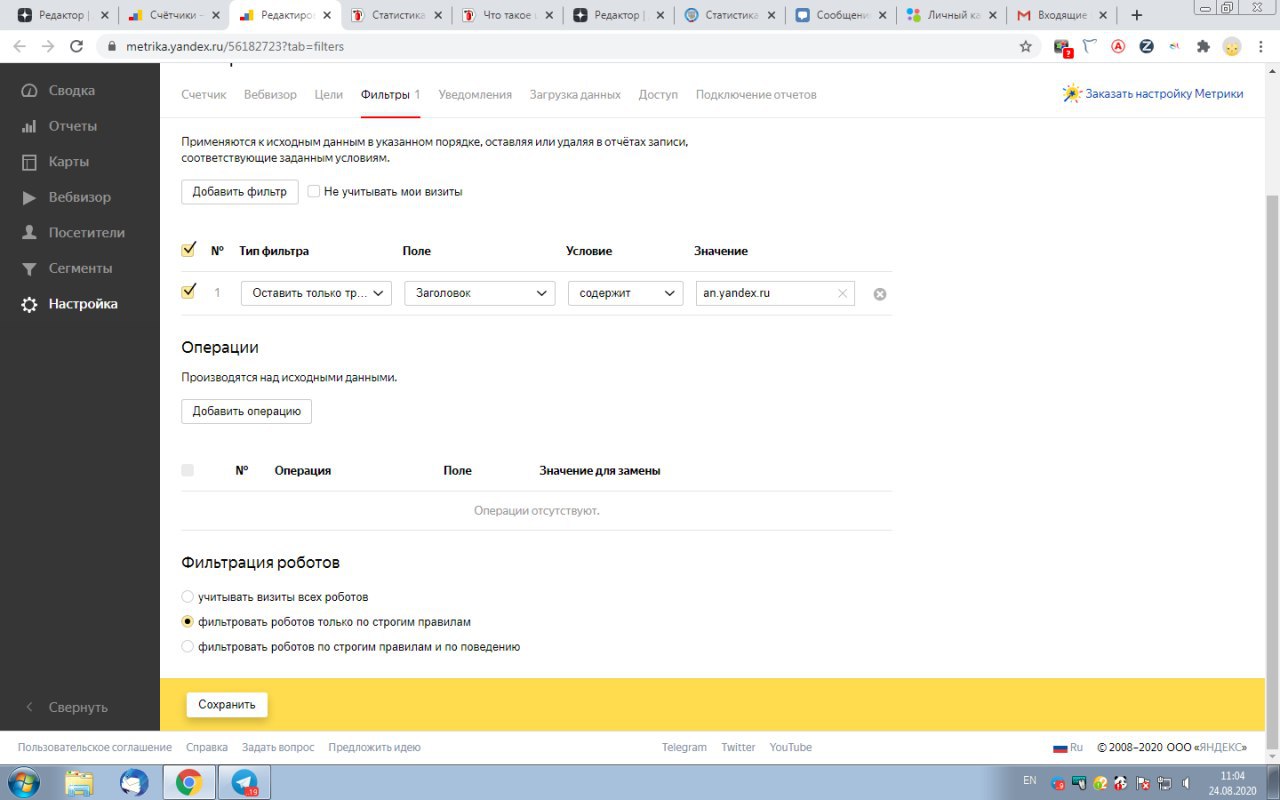Switch to Уведомления tab
Viewport: 1280px width, 800px height.
tap(475, 94)
